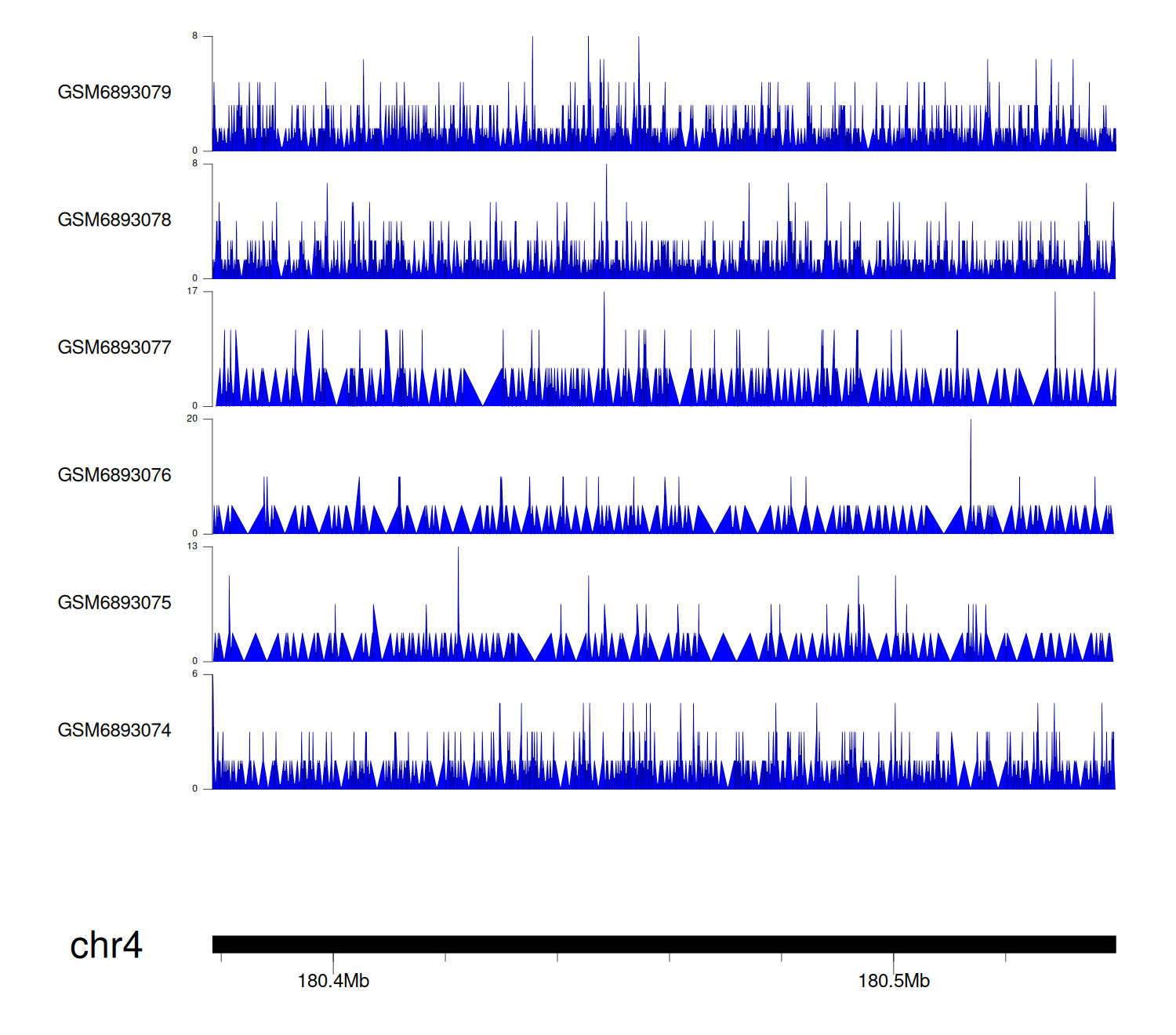This screenshot has height=1035, width=1176.
Task: Click the GSM6893075 track name
Action: coord(114,603)
